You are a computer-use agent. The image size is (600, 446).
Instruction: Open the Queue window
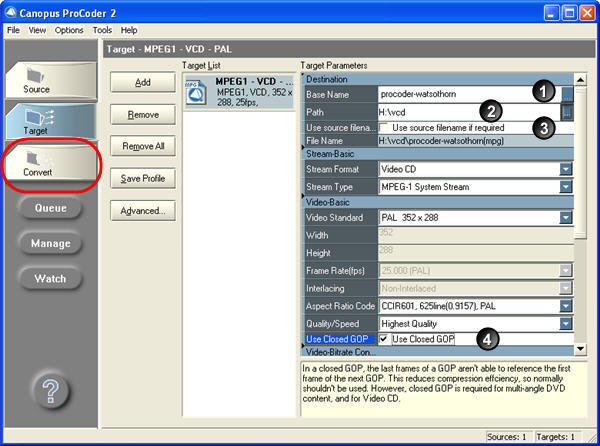[51, 208]
